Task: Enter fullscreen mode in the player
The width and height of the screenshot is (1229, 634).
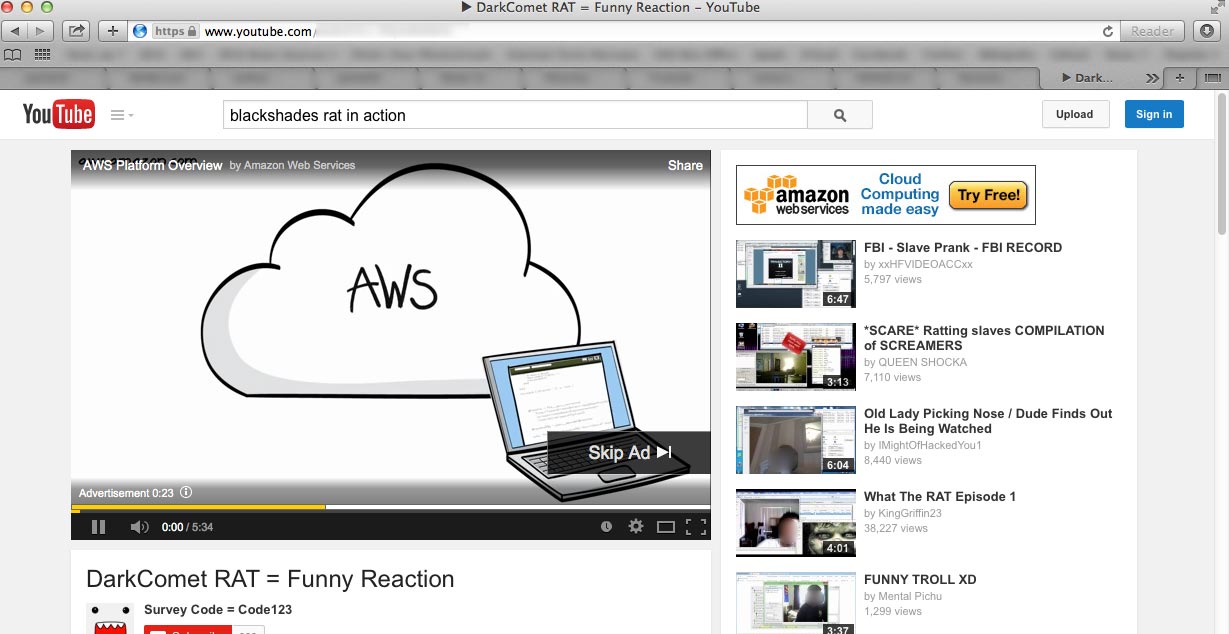Action: point(696,527)
